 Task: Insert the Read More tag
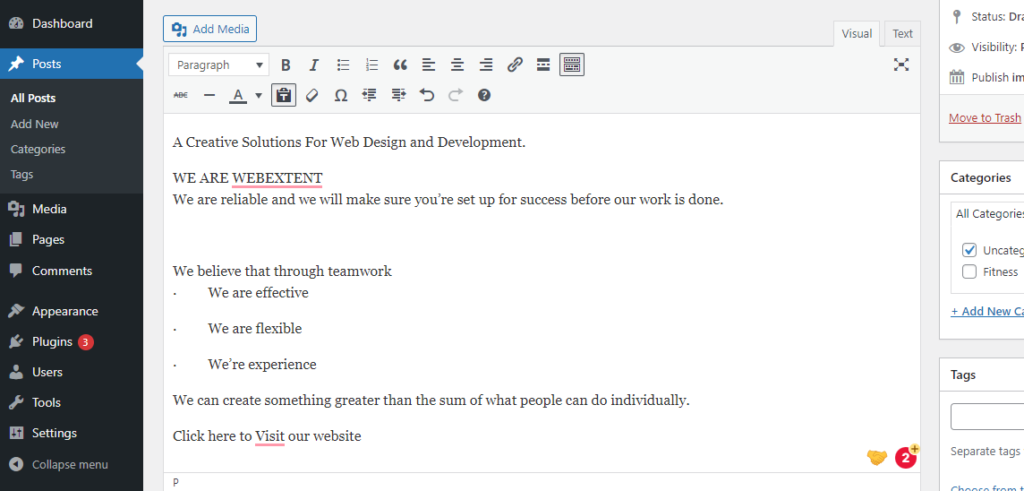coord(543,65)
